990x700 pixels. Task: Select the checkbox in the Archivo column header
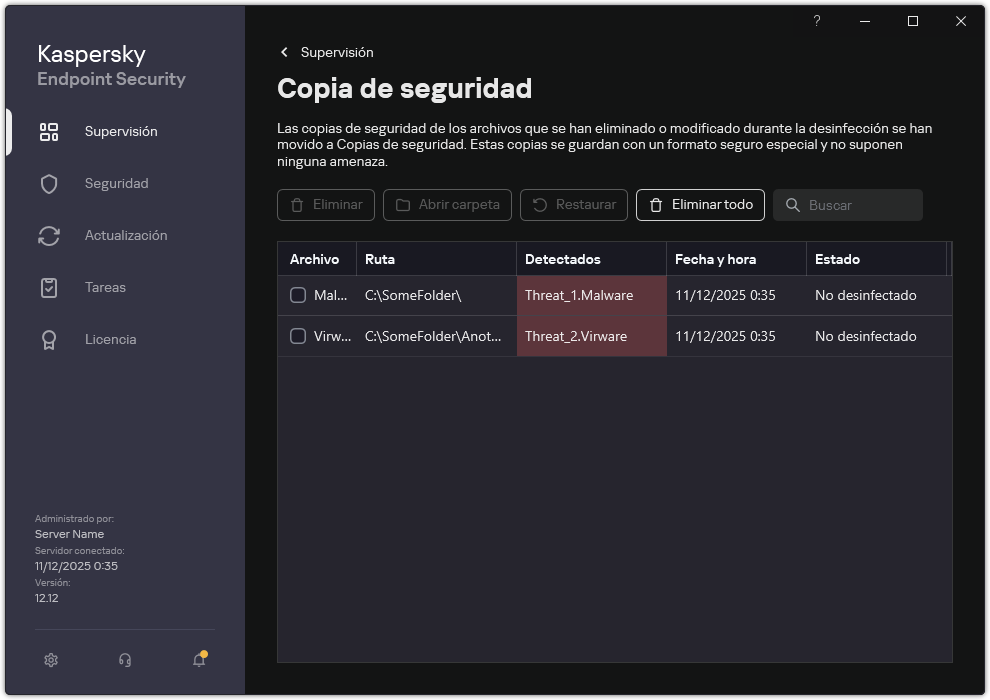(297, 258)
